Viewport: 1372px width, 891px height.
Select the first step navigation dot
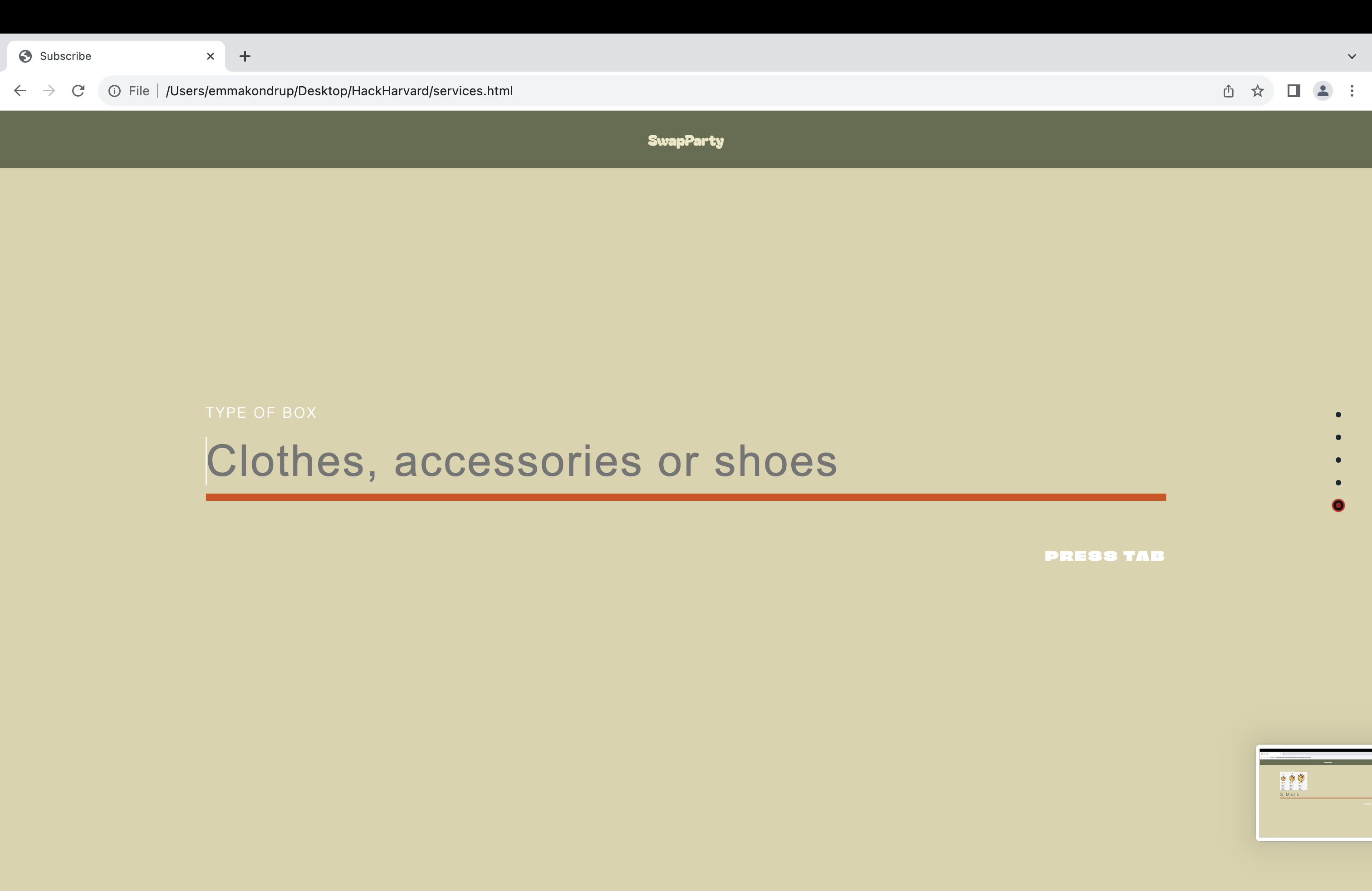[x=1338, y=414]
